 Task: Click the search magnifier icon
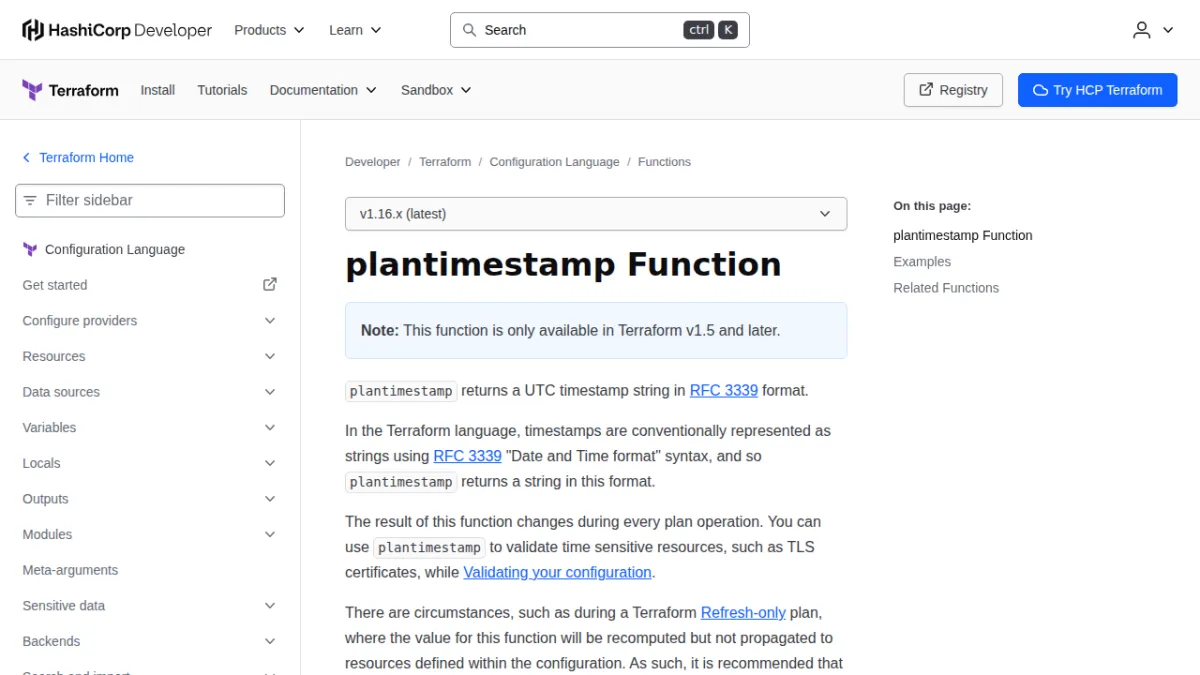[x=469, y=30]
